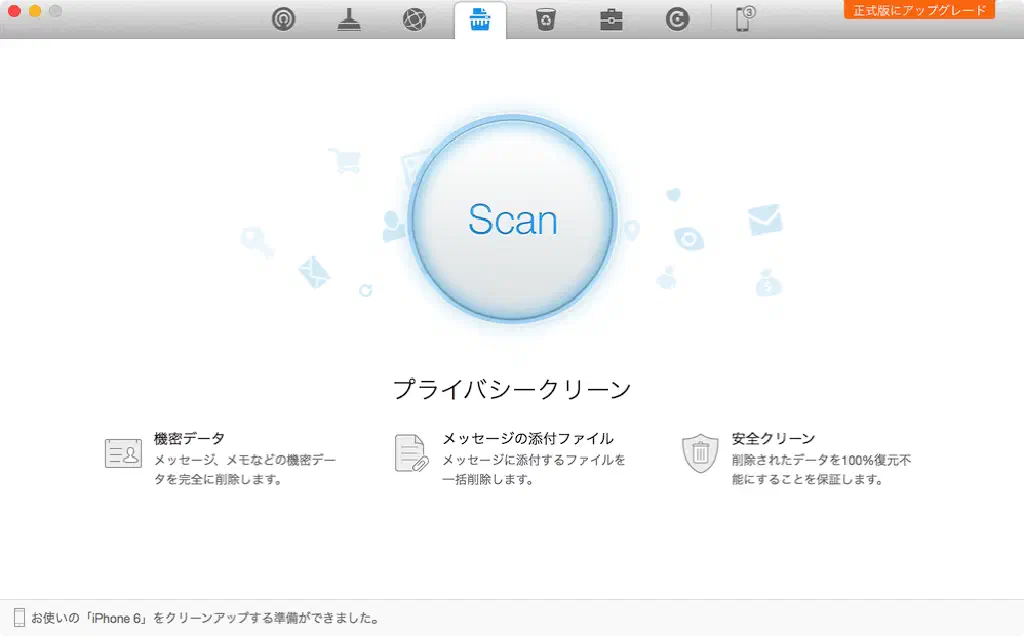The height and width of the screenshot is (636, 1024).
Task: Click the iPhone device icon in status bar
Action: point(19,618)
